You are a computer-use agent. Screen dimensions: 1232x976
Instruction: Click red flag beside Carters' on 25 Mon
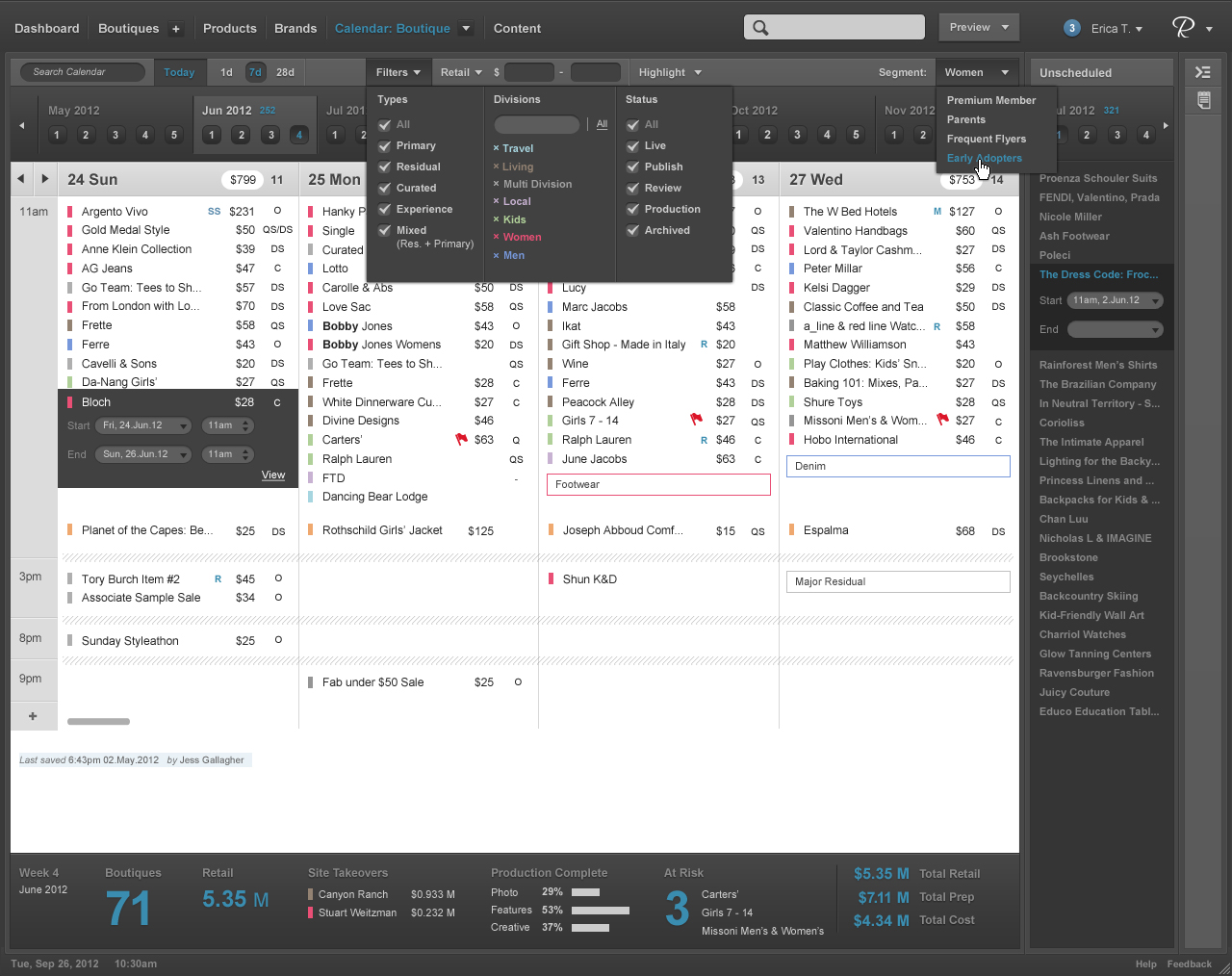[x=461, y=439]
